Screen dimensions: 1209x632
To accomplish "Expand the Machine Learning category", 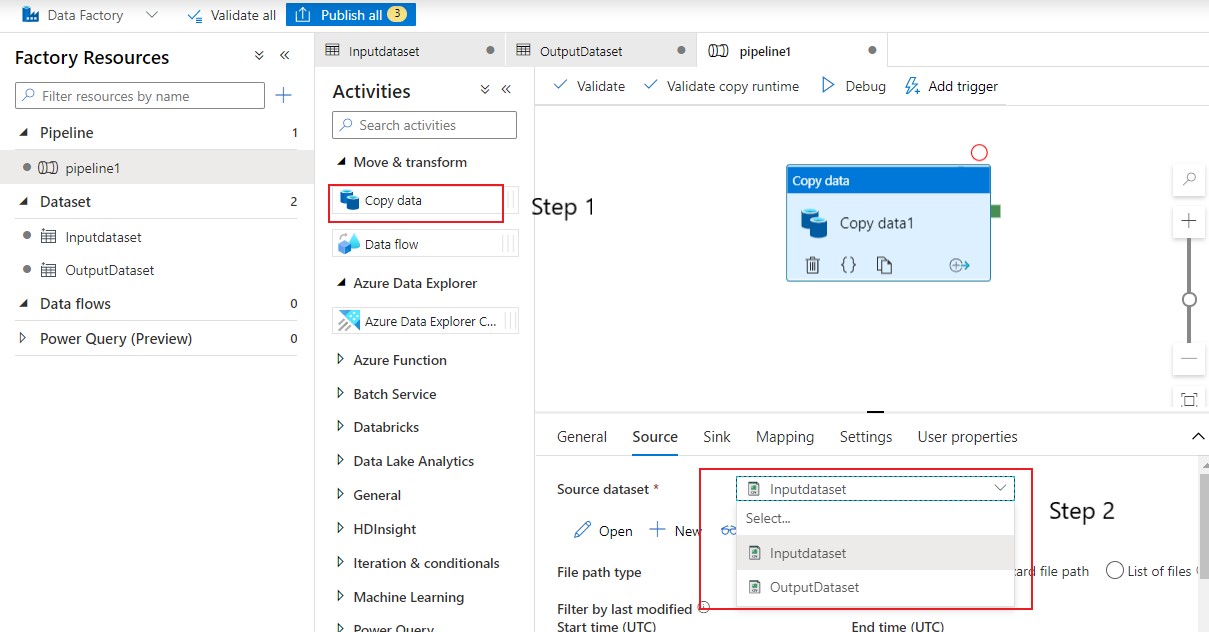I will 341,597.
